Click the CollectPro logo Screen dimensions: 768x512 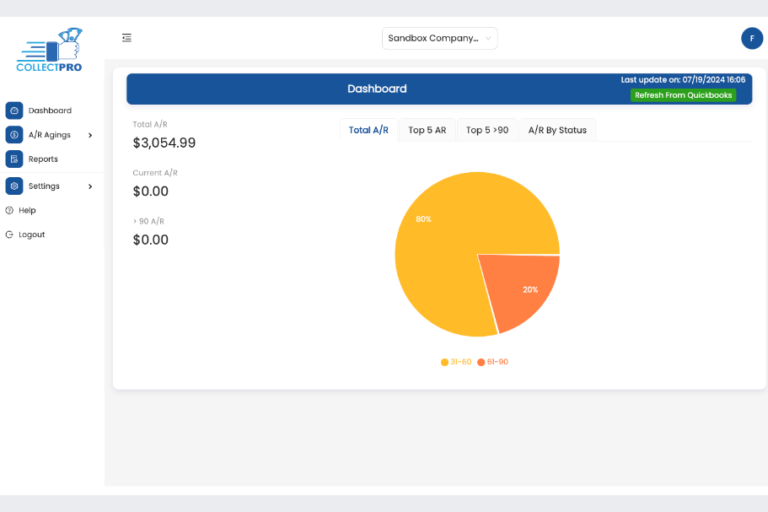50,50
